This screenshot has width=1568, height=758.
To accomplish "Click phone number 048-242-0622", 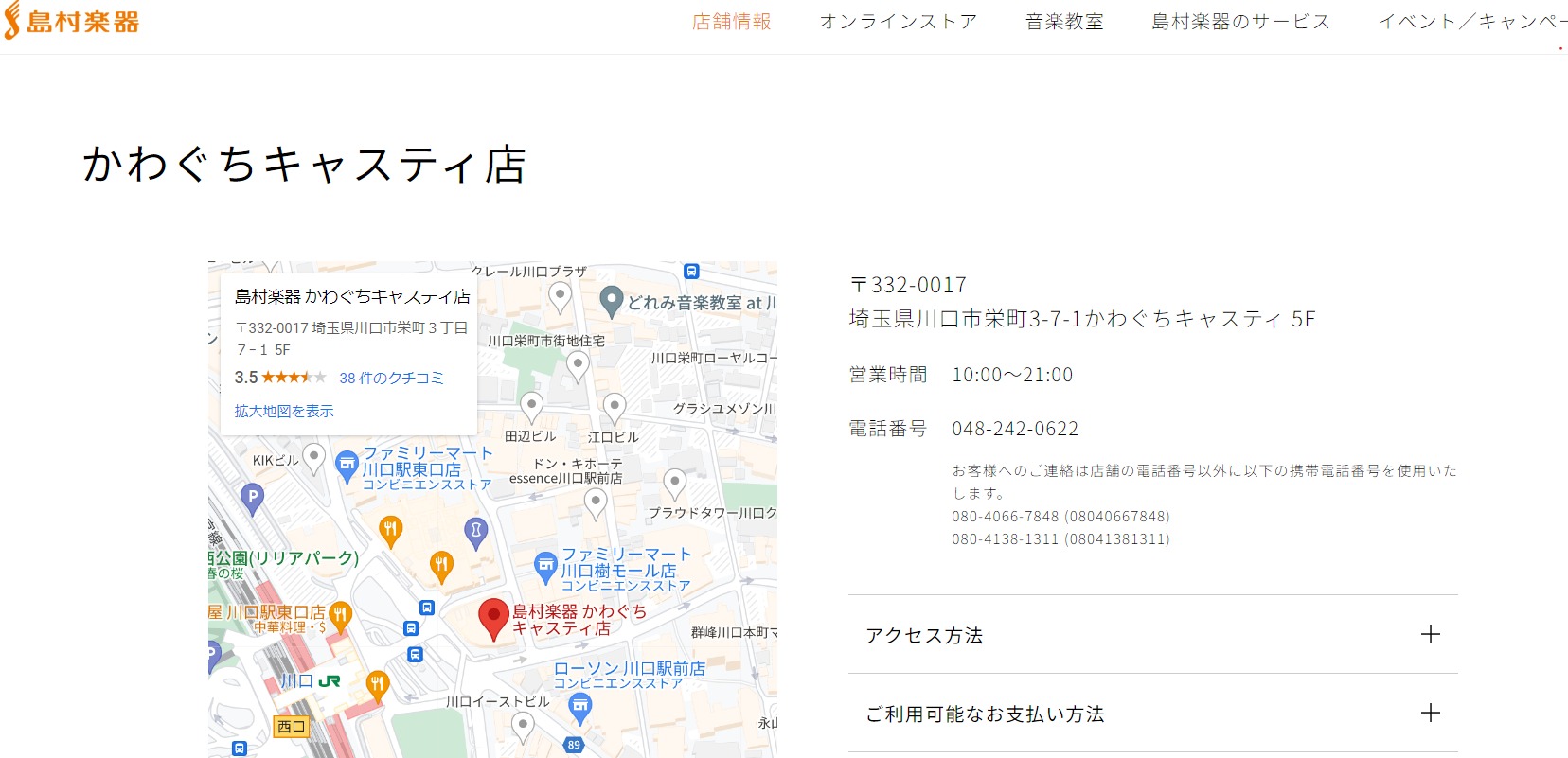I will point(1015,429).
